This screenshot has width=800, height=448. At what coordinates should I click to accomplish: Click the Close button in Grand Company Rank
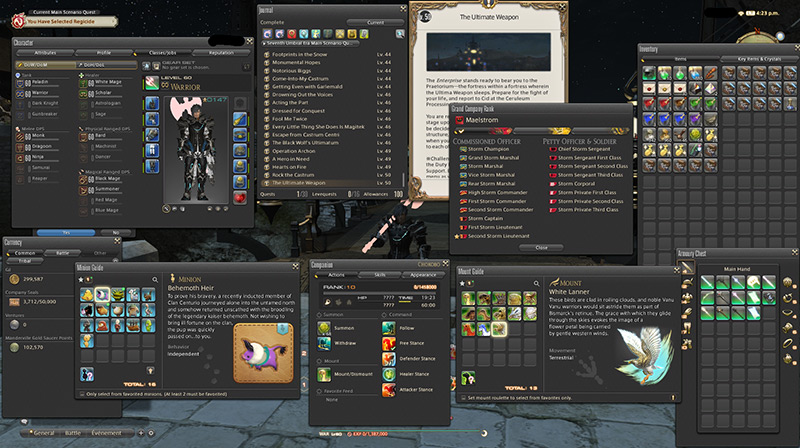tap(541, 247)
